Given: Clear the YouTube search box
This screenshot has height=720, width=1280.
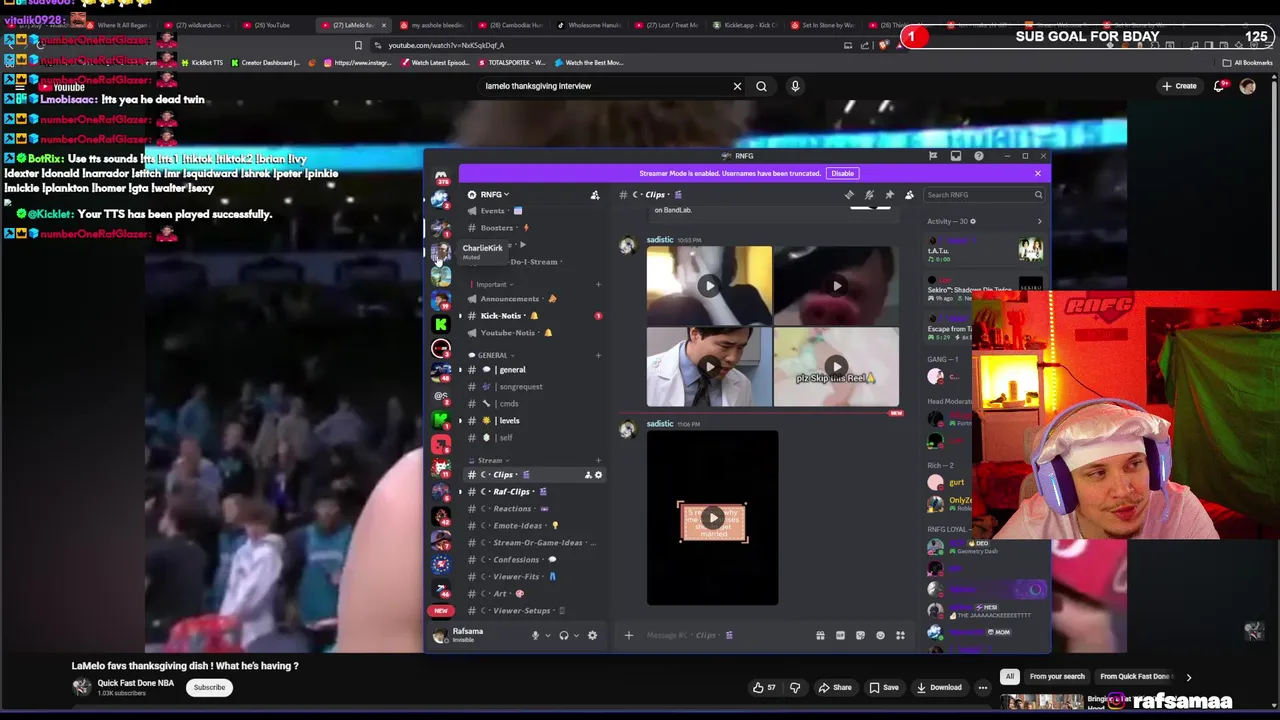Looking at the screenshot, I should (737, 86).
